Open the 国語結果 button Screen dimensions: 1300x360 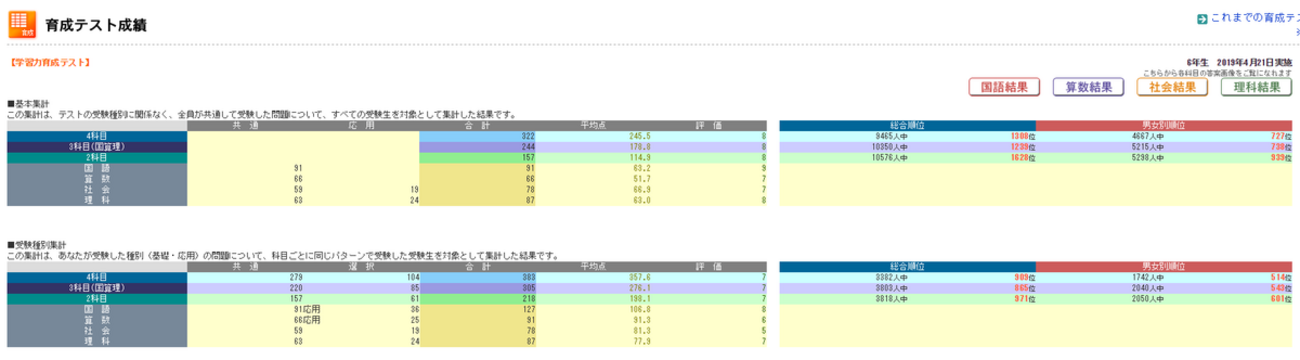click(1005, 87)
